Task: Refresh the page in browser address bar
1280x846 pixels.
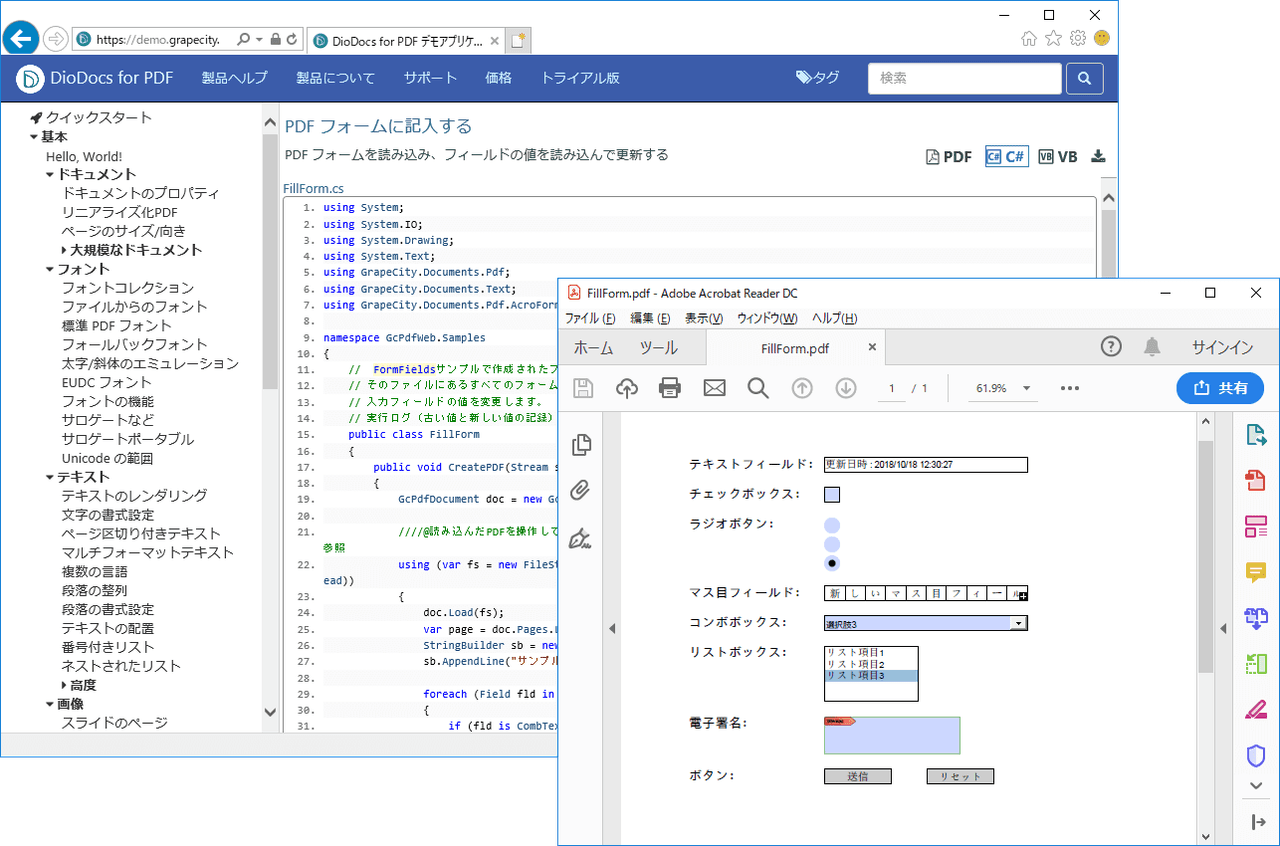Action: click(x=292, y=39)
